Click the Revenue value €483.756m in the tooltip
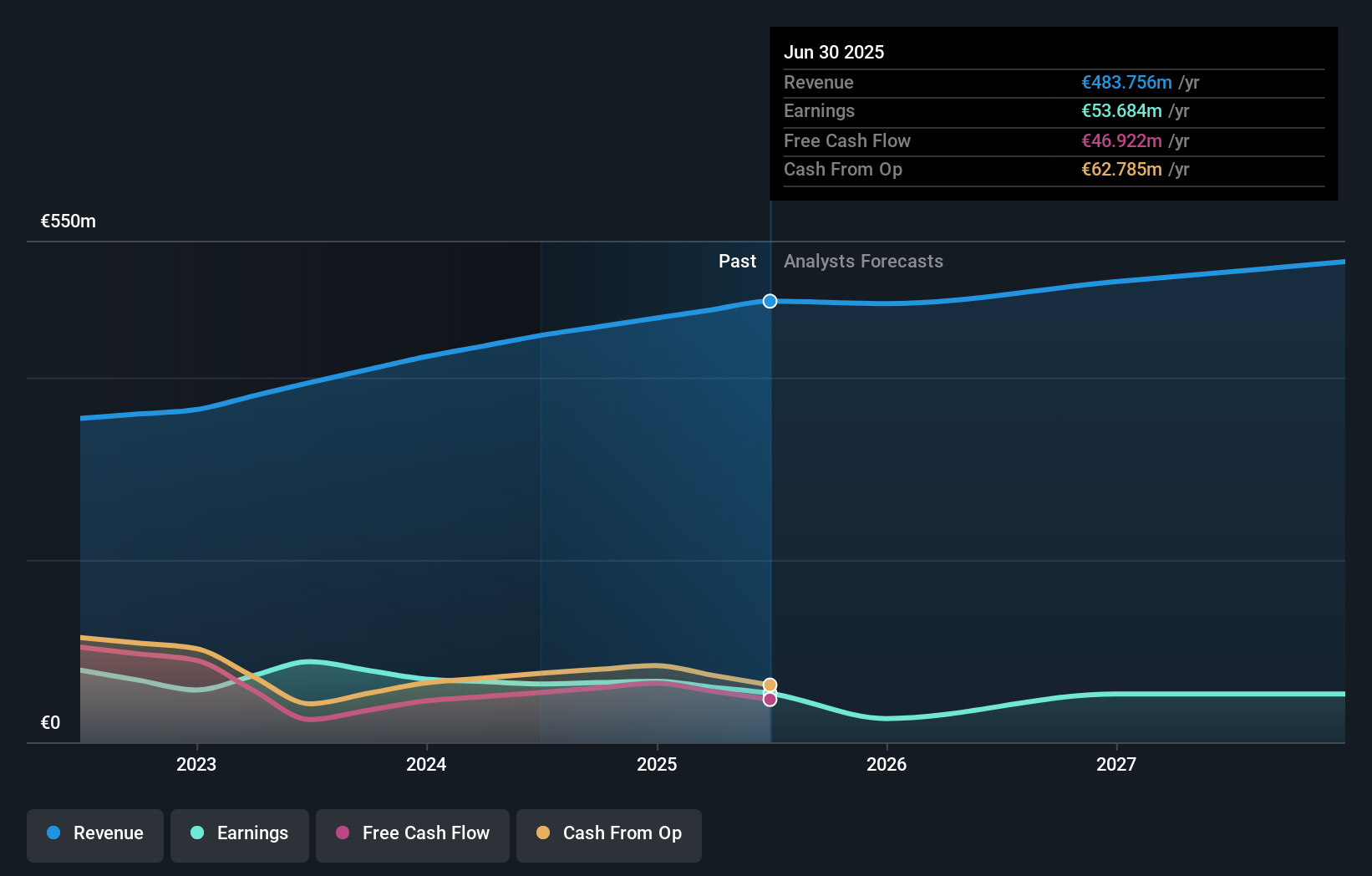 point(1126,82)
